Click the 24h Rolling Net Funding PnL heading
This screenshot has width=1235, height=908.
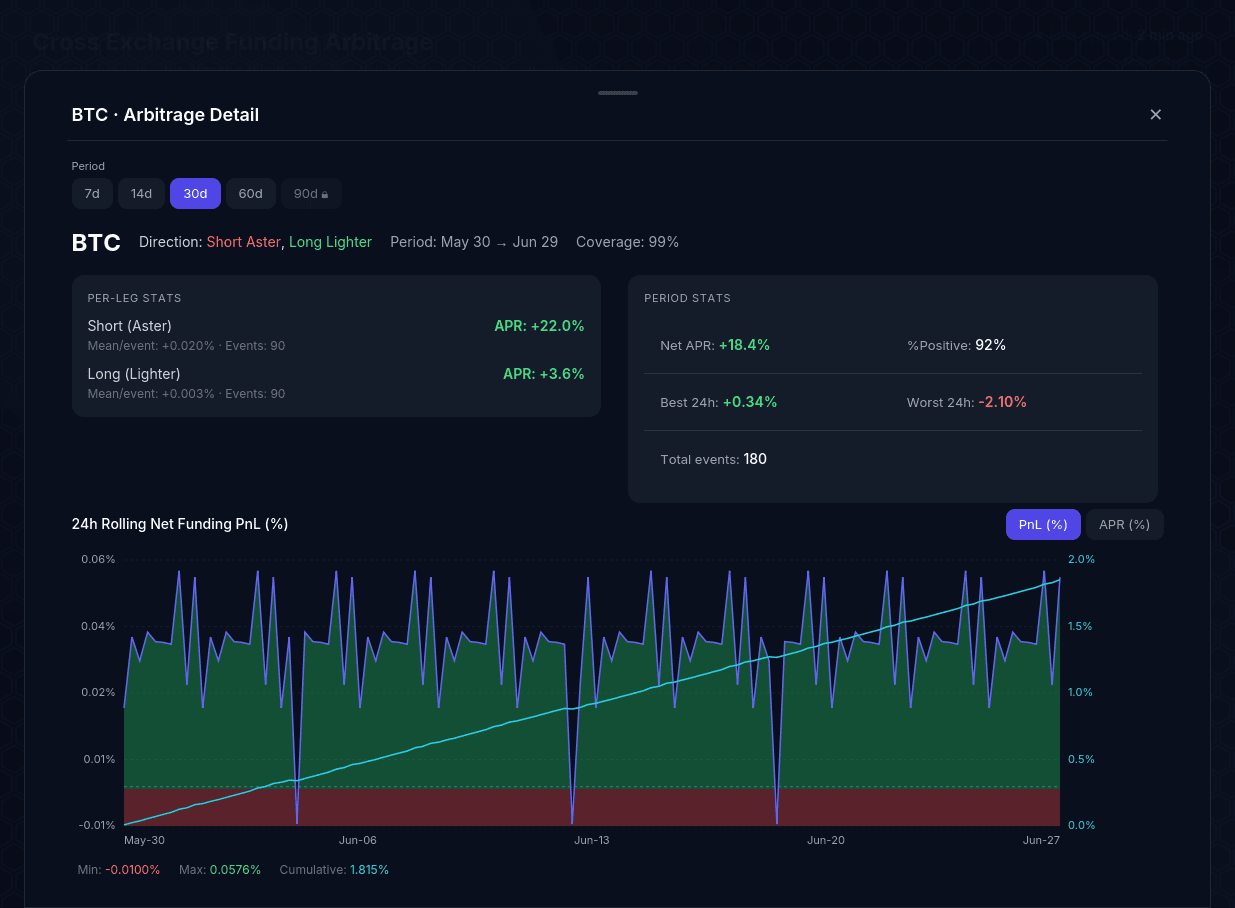[180, 524]
